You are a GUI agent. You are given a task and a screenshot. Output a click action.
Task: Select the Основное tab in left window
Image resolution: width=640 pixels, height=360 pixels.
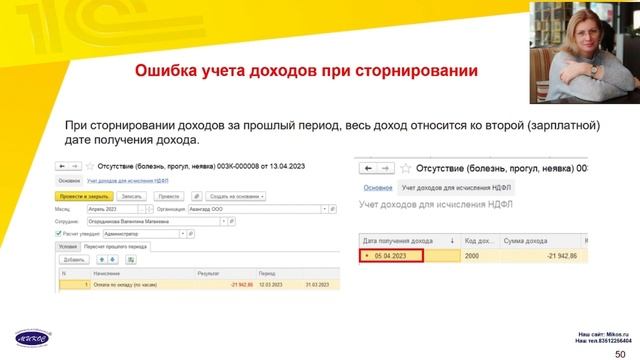pyautogui.click(x=69, y=180)
